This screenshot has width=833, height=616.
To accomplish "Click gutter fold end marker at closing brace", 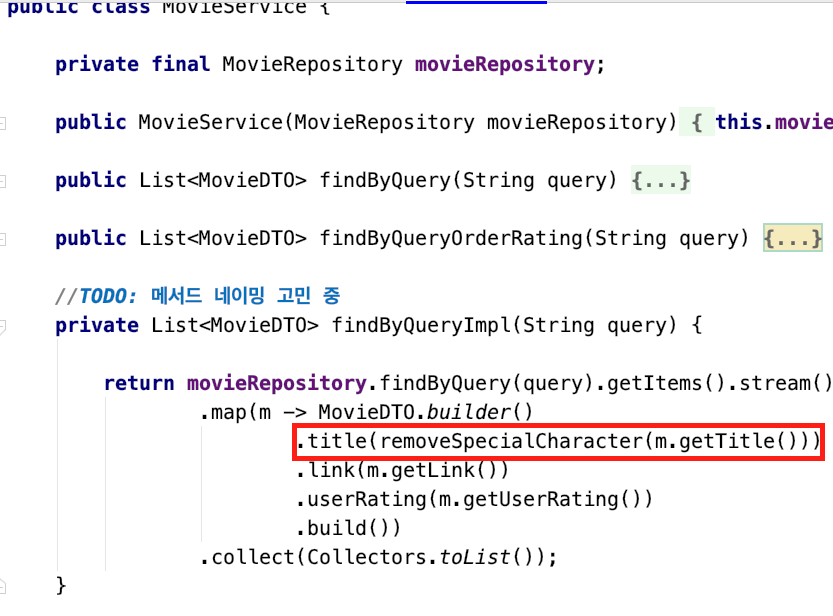I will [x=3, y=587].
